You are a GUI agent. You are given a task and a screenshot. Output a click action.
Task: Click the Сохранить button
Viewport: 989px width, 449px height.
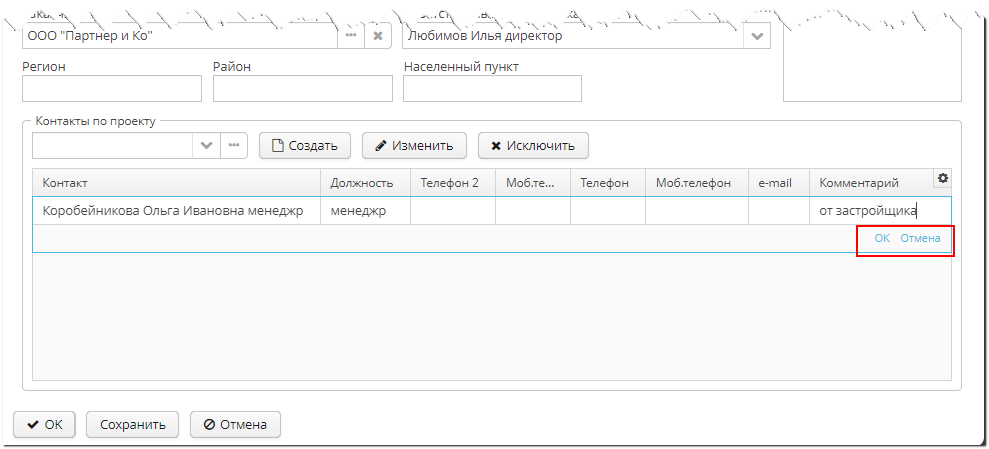(132, 424)
